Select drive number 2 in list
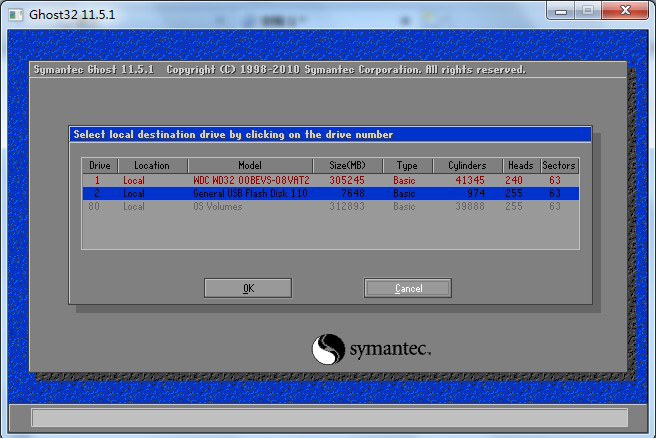Viewport: 656px width, 438px height. 97,193
